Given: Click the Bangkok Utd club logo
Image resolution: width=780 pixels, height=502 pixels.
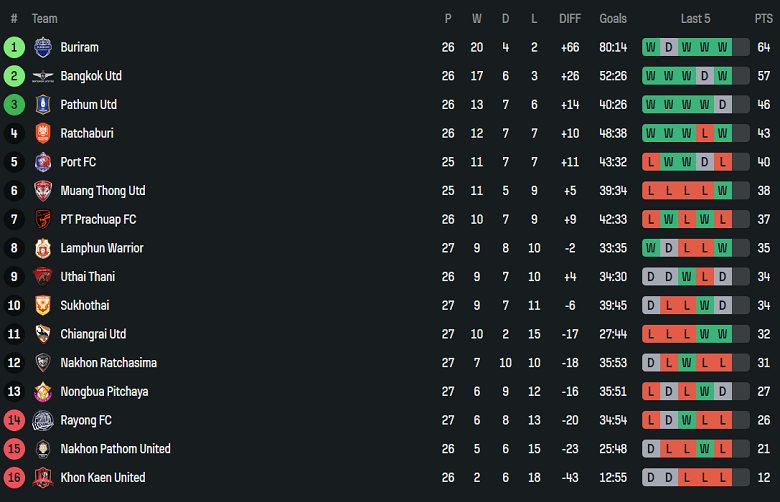Looking at the screenshot, I should [x=42, y=76].
